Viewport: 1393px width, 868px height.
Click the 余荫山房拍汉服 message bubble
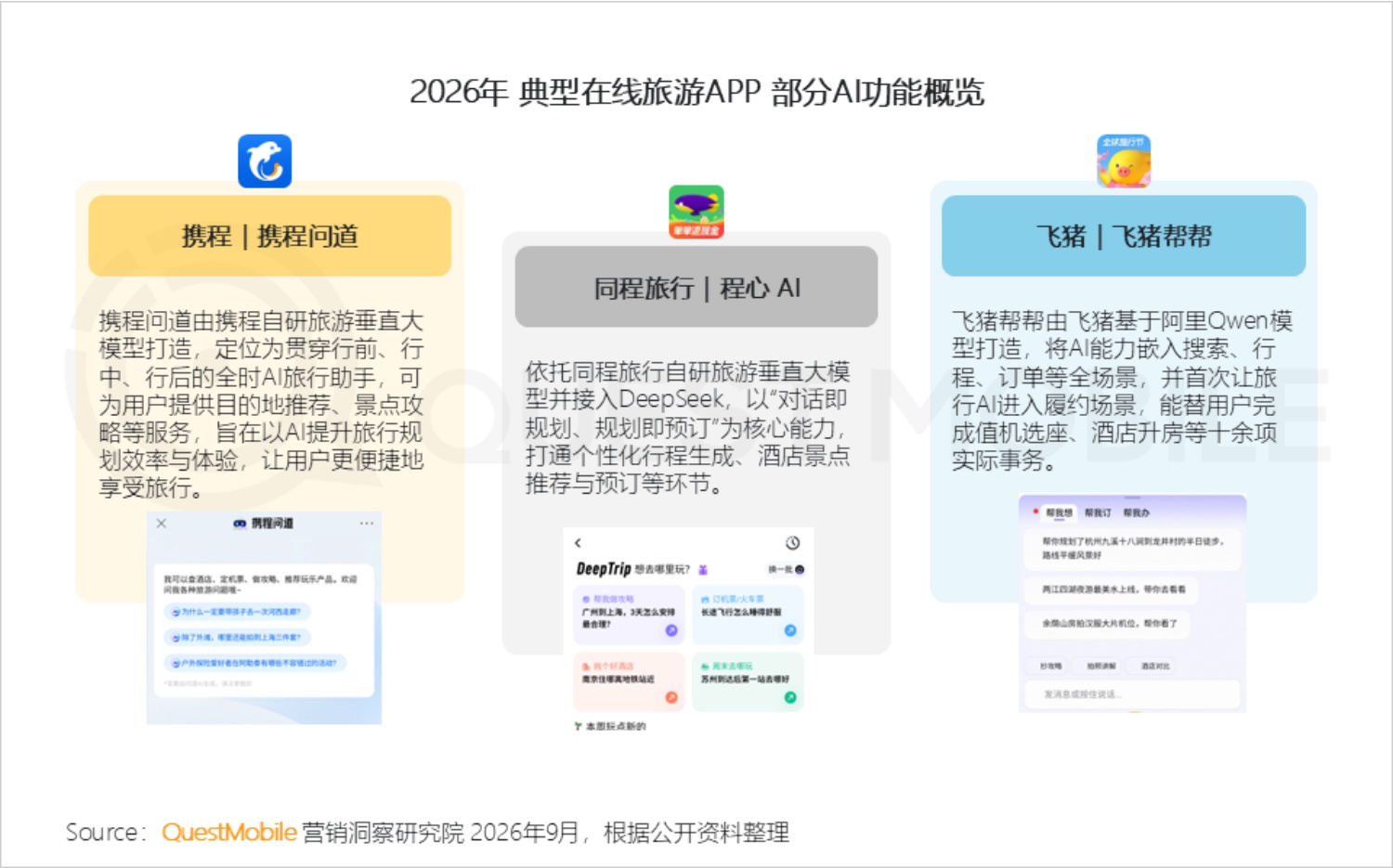(x=1109, y=624)
